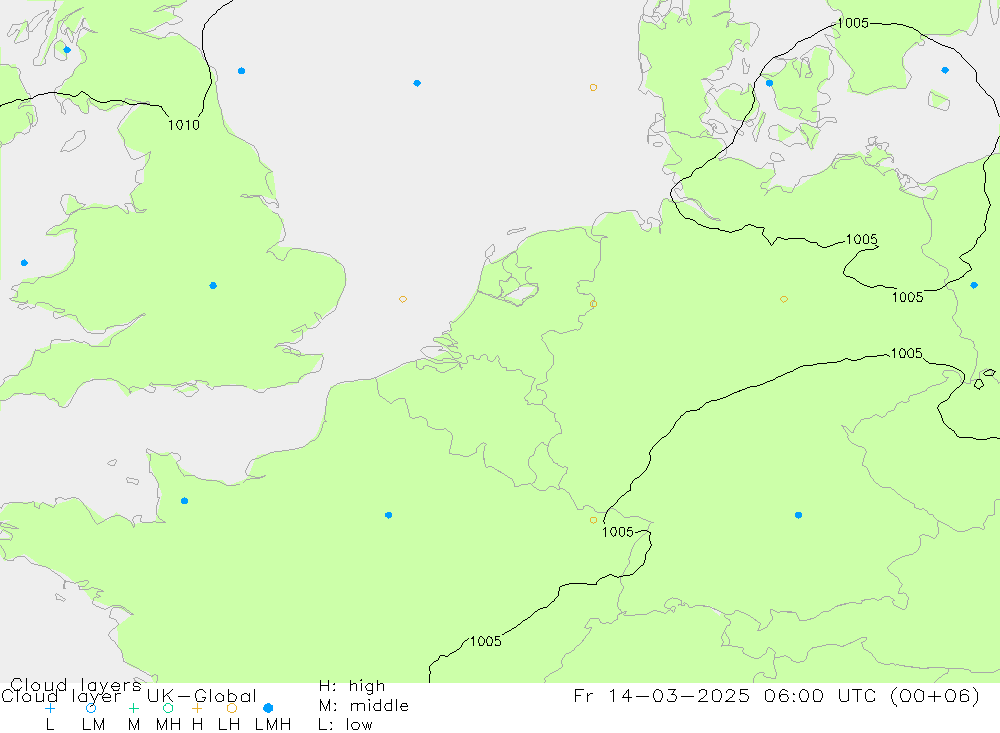Image resolution: width=1000 pixels, height=733 pixels.
Task: Click the blue plus L legend symbol
Action: [x=50, y=708]
